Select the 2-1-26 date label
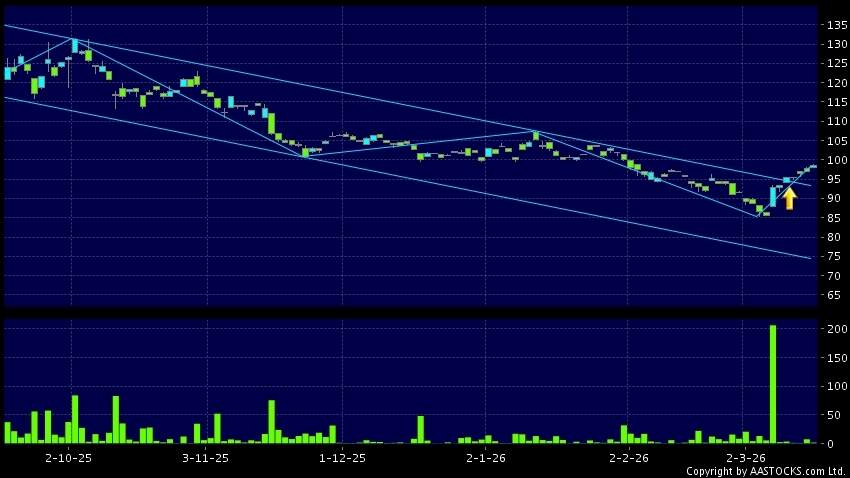The height and width of the screenshot is (478, 850). click(490, 457)
